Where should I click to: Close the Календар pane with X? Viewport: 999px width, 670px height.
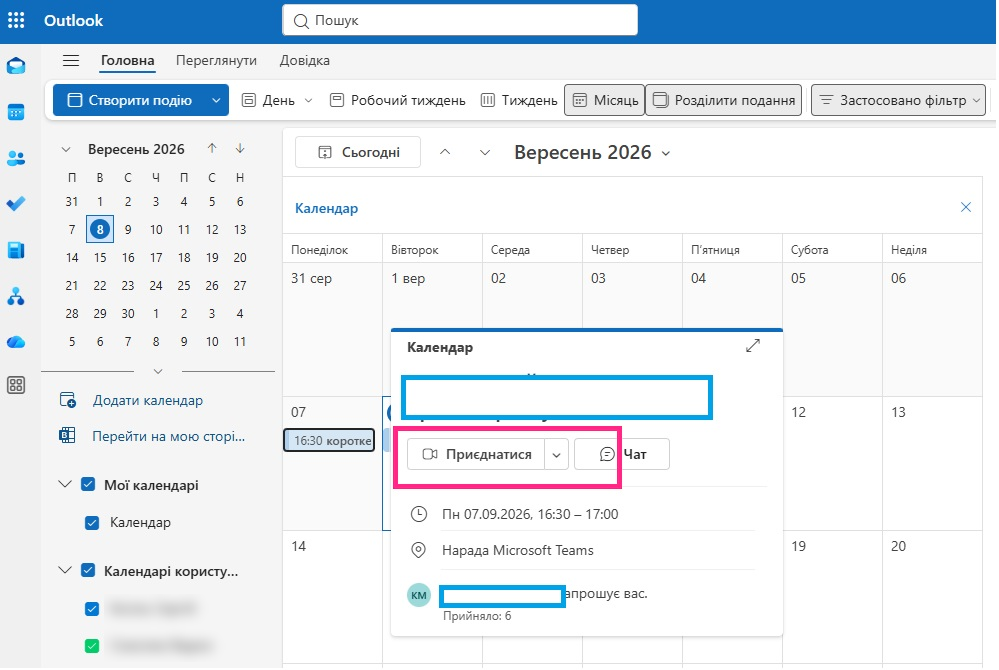click(x=966, y=207)
